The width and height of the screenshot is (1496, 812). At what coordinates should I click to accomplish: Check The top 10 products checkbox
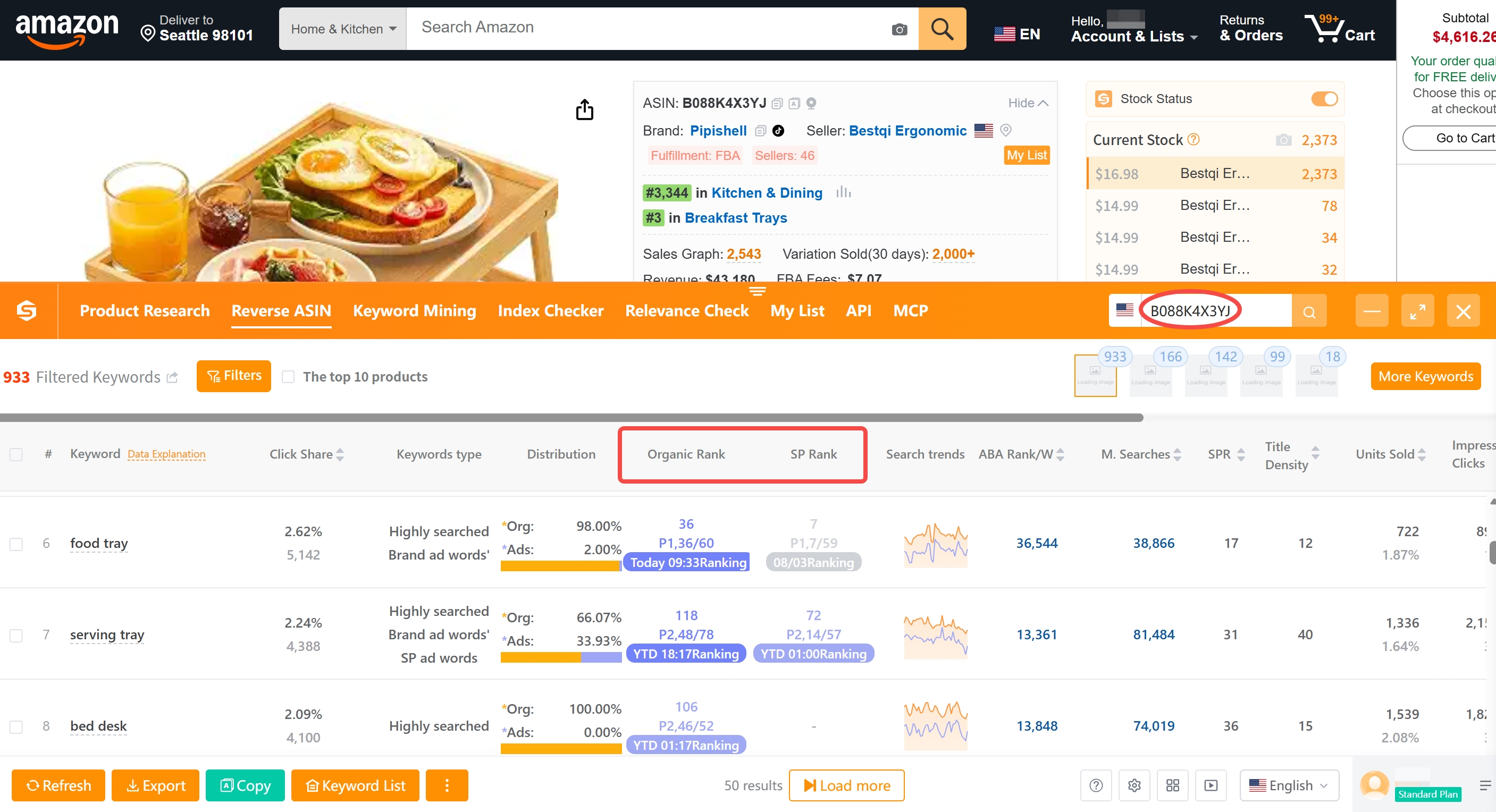pyautogui.click(x=288, y=377)
